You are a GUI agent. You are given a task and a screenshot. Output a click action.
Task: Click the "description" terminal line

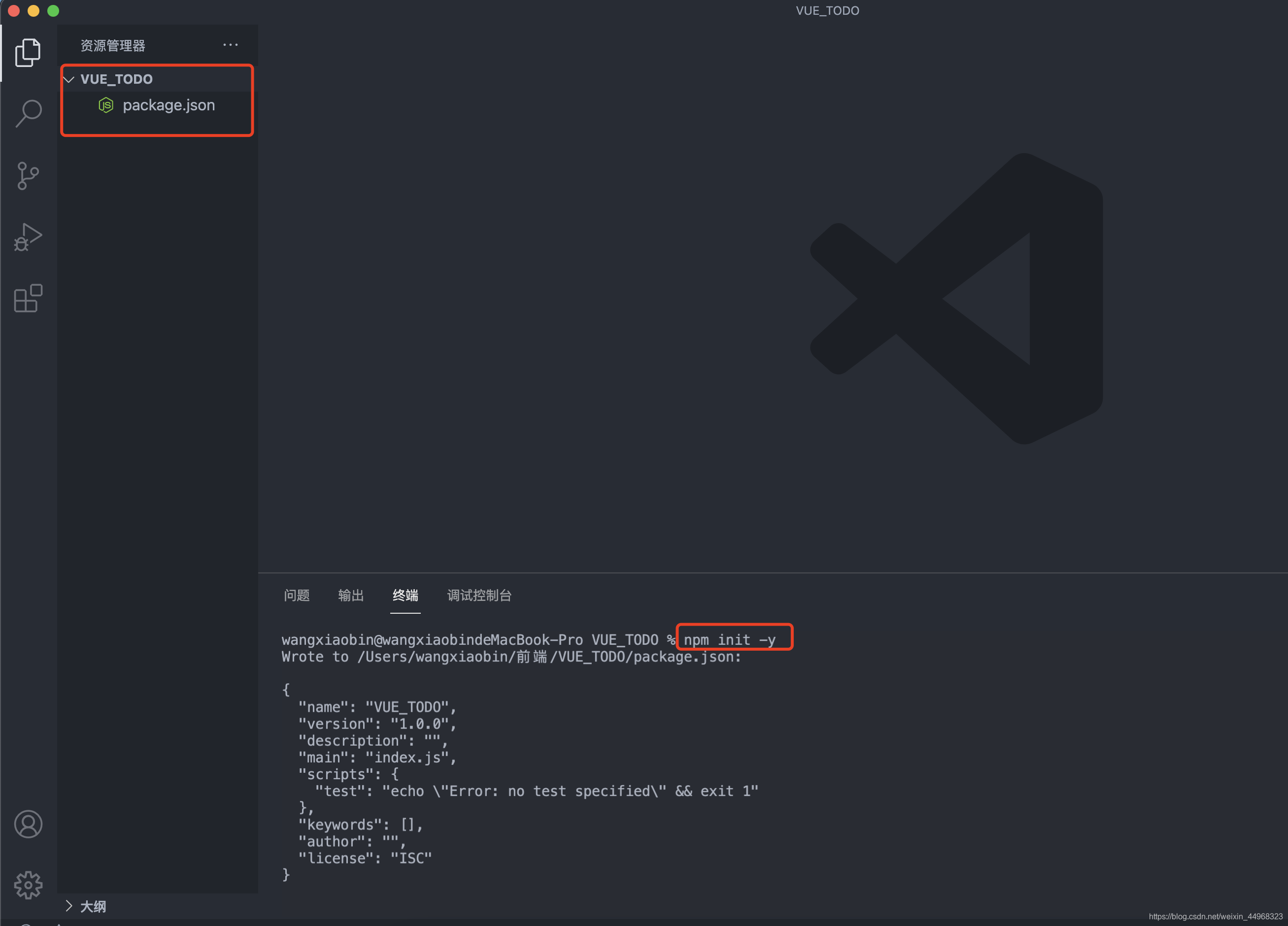[x=373, y=740]
